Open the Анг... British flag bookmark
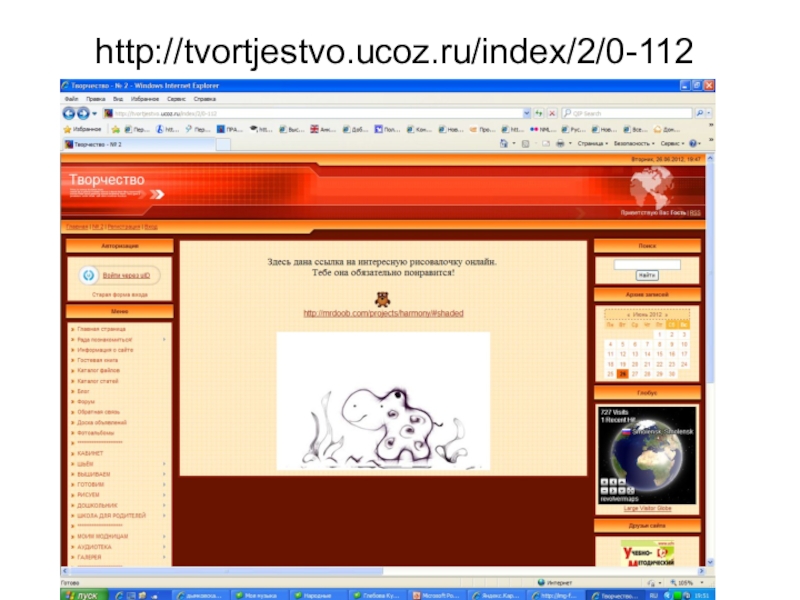Viewport: 800px width, 600px height. tap(323, 129)
